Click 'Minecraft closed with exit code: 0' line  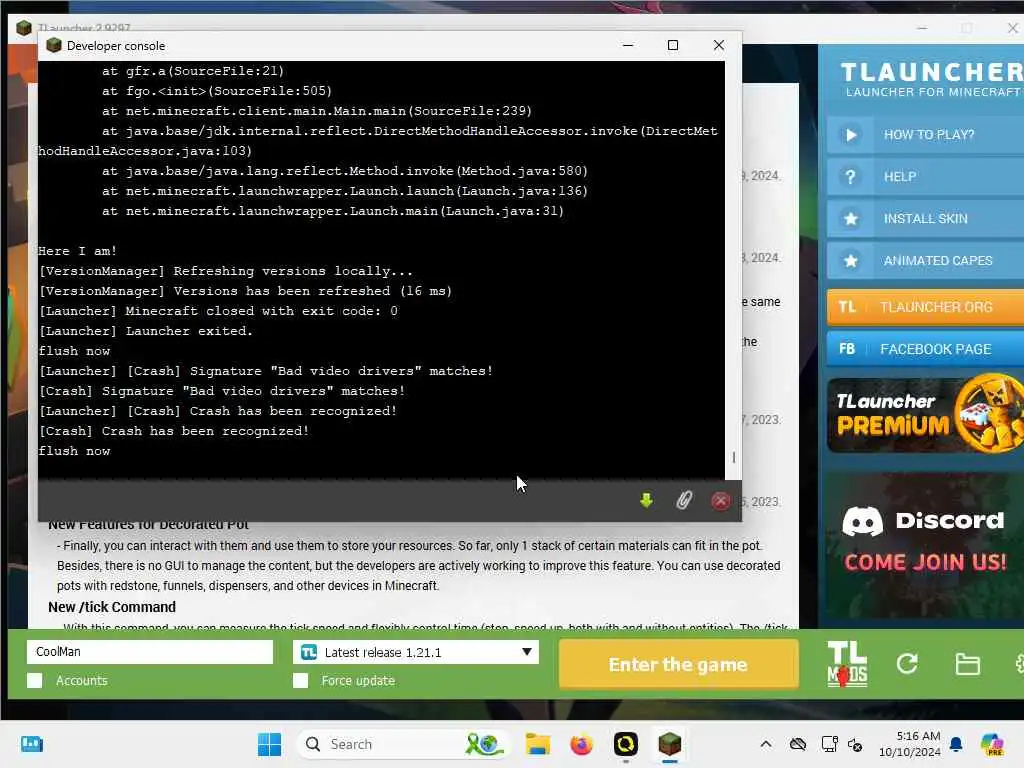[218, 311]
